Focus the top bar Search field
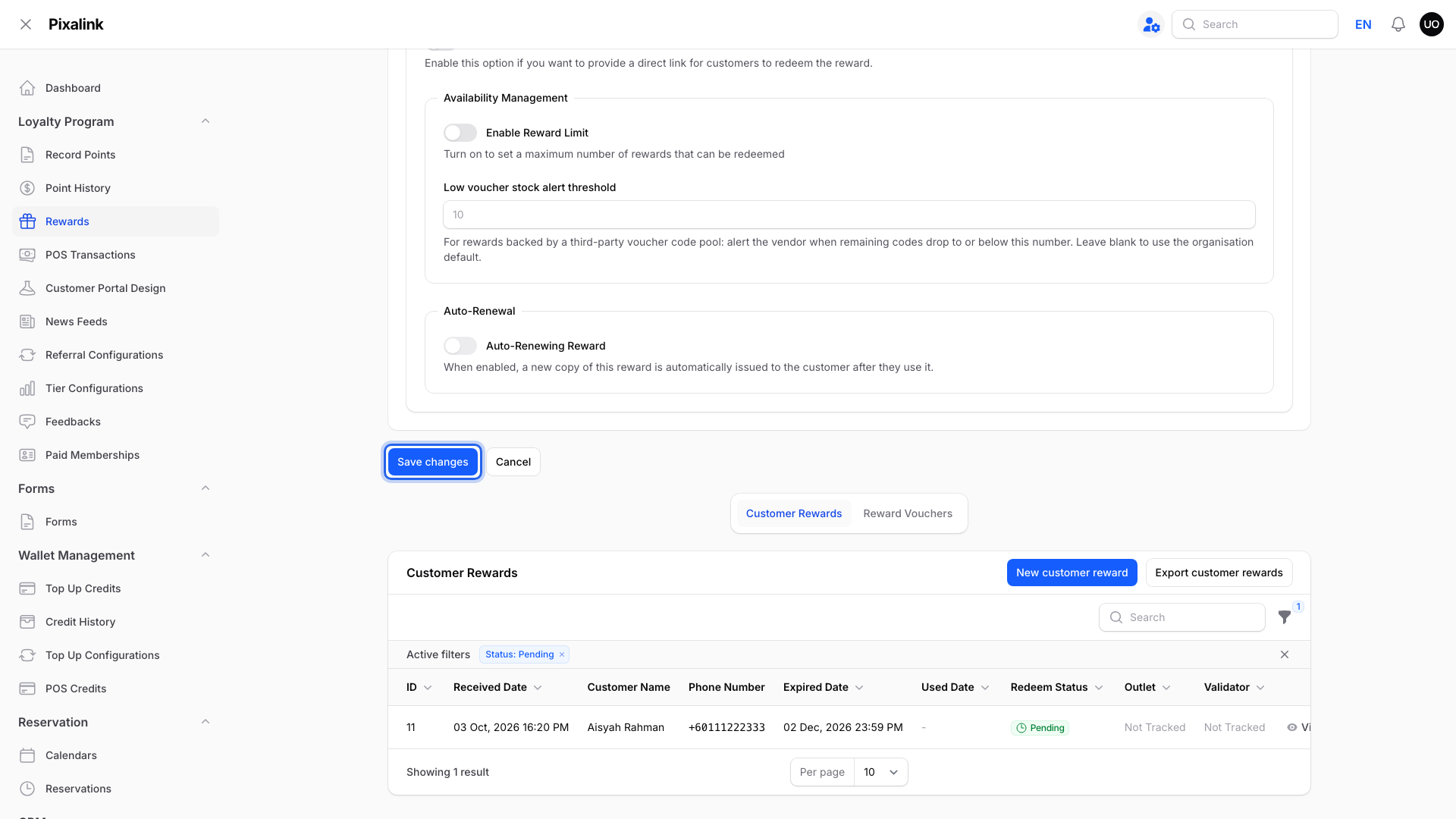The height and width of the screenshot is (819, 1456). 1255,24
